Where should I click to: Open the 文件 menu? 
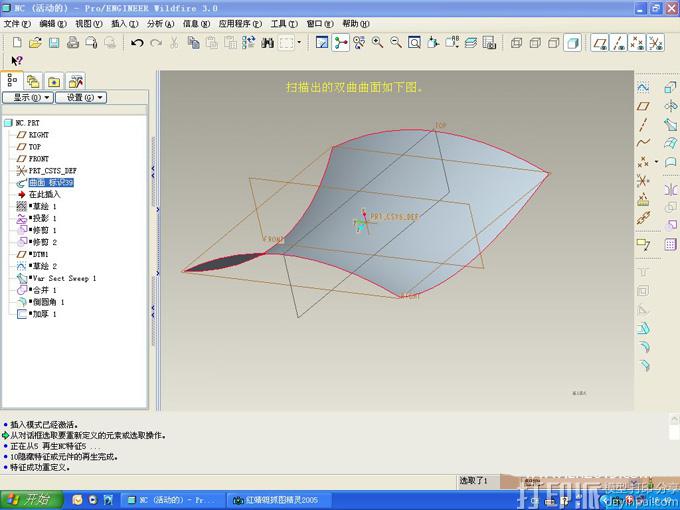pos(16,23)
